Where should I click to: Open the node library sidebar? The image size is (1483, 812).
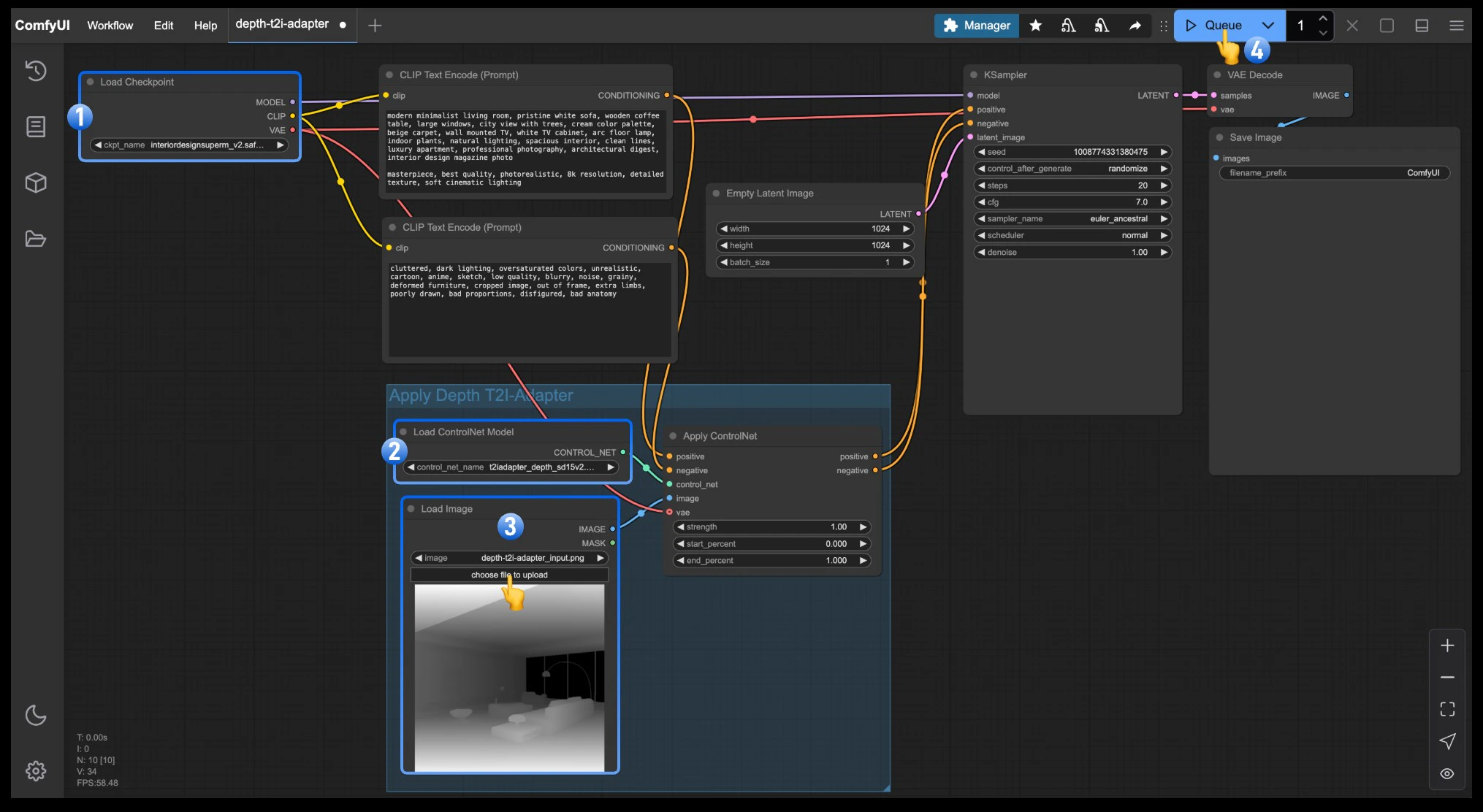36,126
